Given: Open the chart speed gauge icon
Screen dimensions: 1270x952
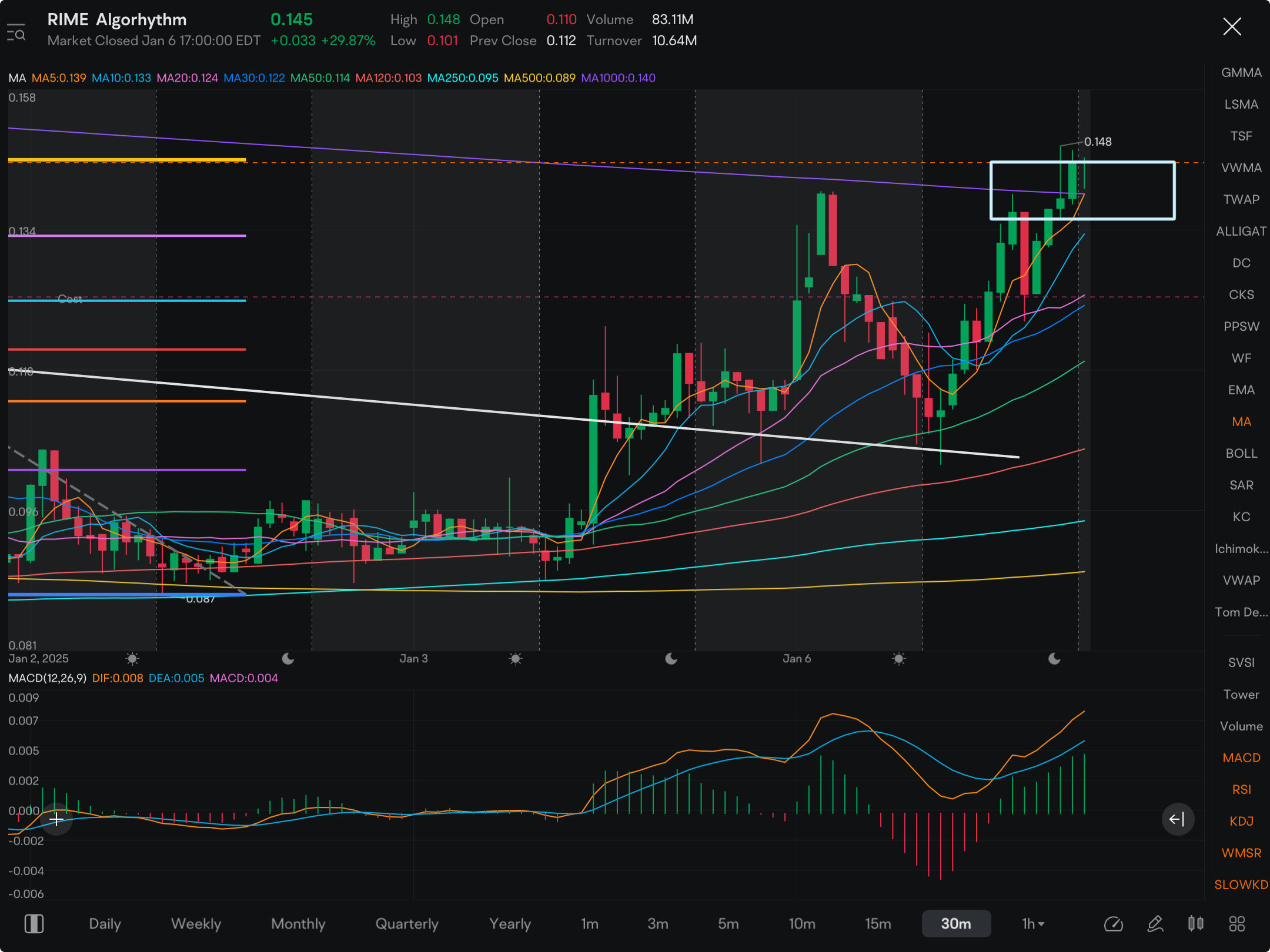Looking at the screenshot, I should 1113,924.
